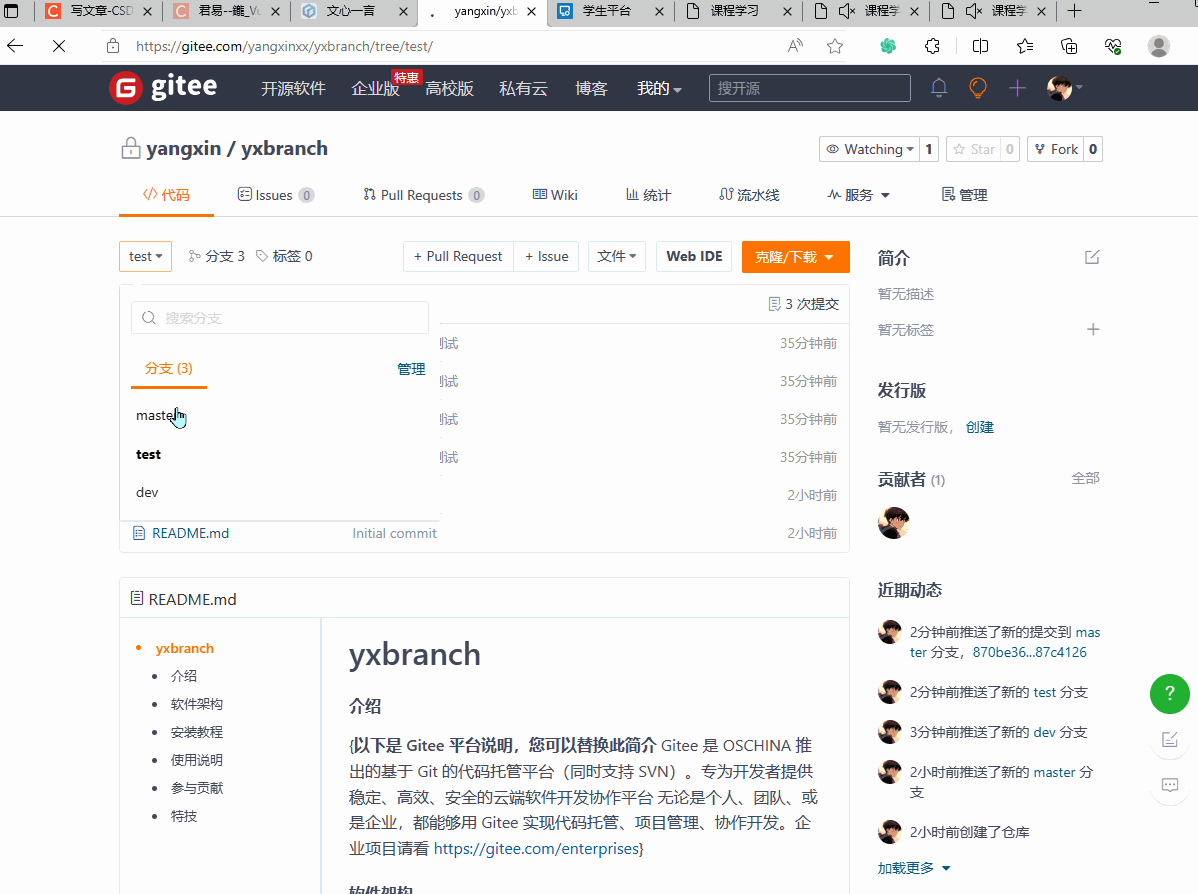
Task: Edit repository introduction pencil icon
Action: tap(1093, 257)
